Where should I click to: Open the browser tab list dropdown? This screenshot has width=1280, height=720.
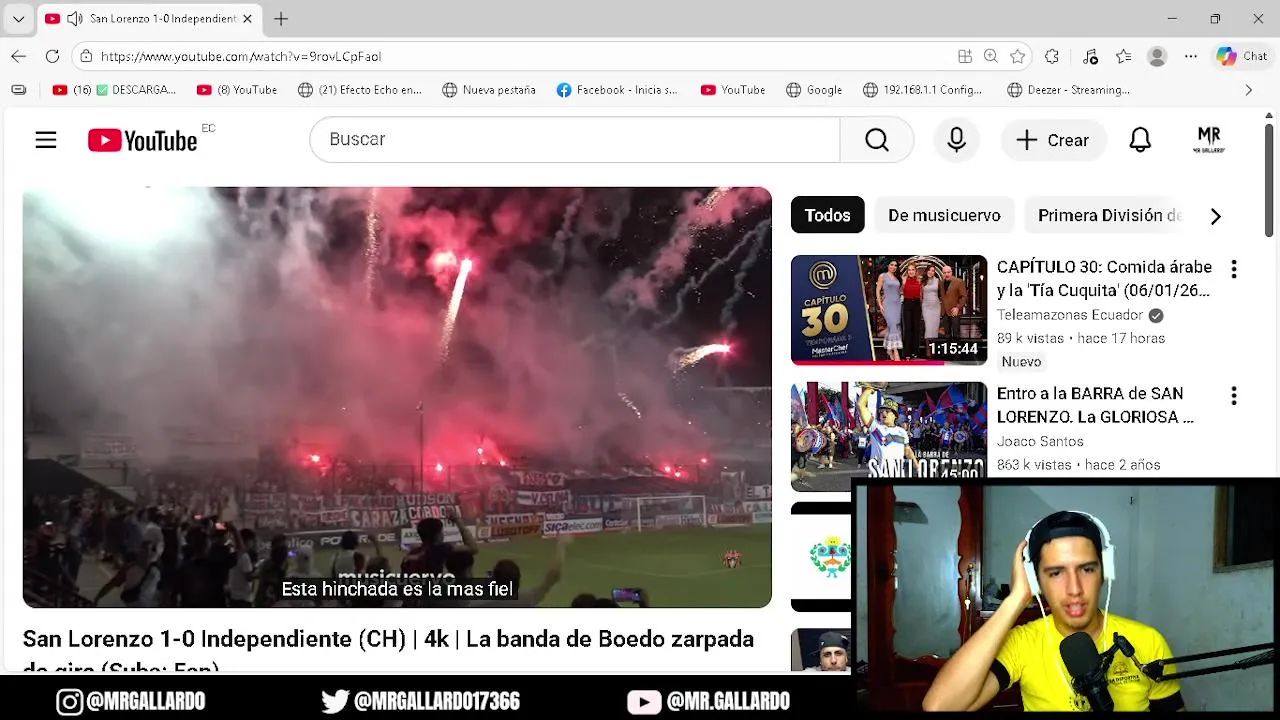click(x=18, y=19)
